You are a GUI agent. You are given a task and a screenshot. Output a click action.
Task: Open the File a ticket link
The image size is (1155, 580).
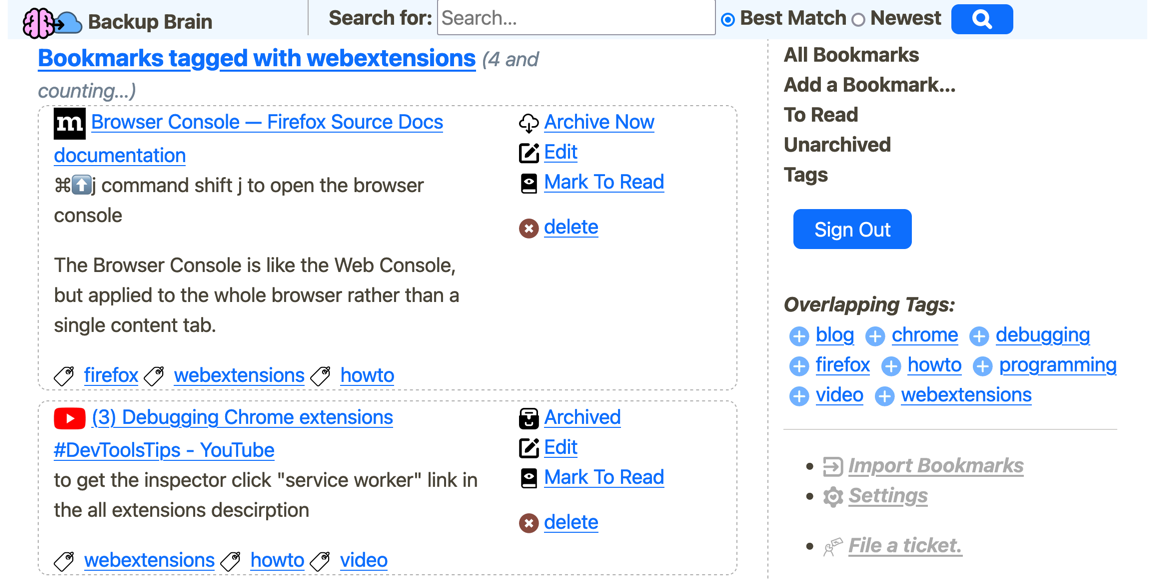(905, 546)
